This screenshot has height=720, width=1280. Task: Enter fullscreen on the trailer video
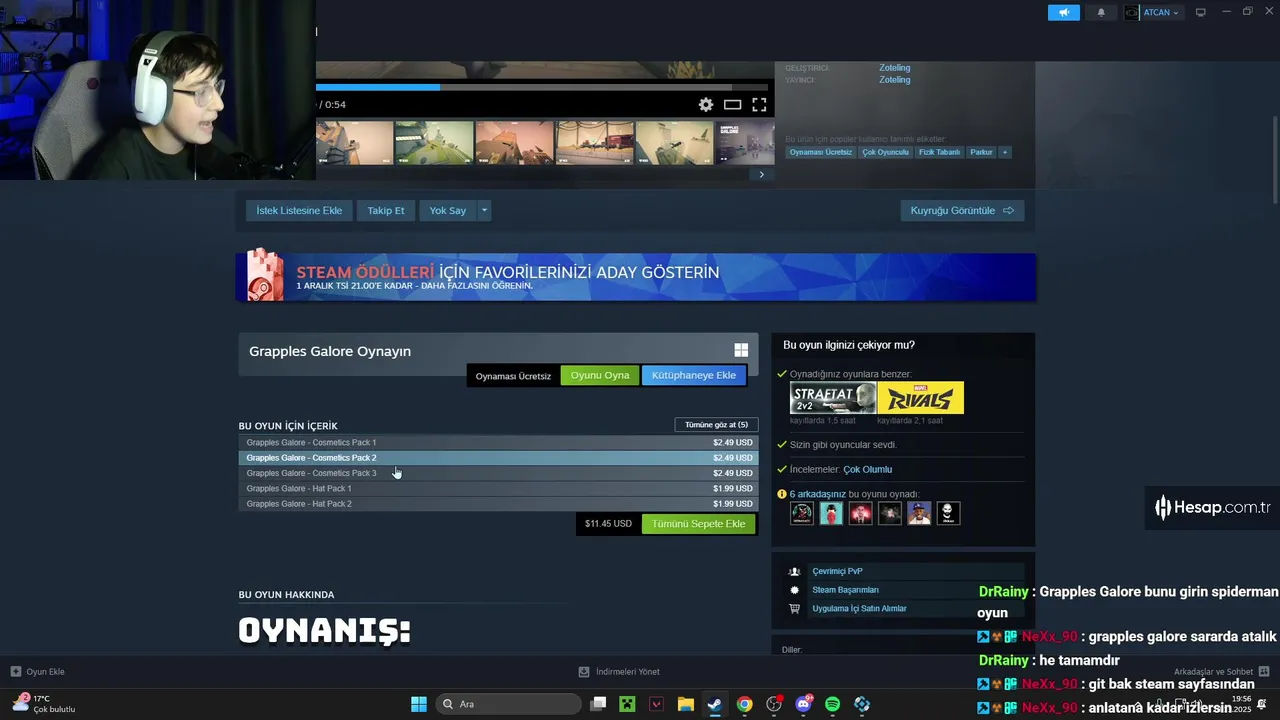tap(759, 105)
